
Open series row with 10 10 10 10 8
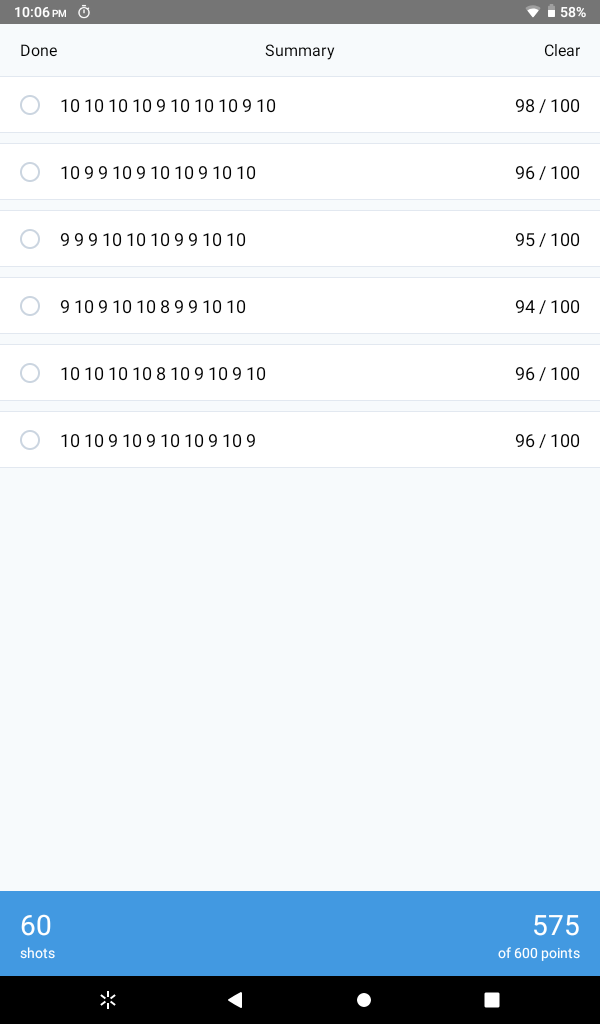click(x=300, y=373)
